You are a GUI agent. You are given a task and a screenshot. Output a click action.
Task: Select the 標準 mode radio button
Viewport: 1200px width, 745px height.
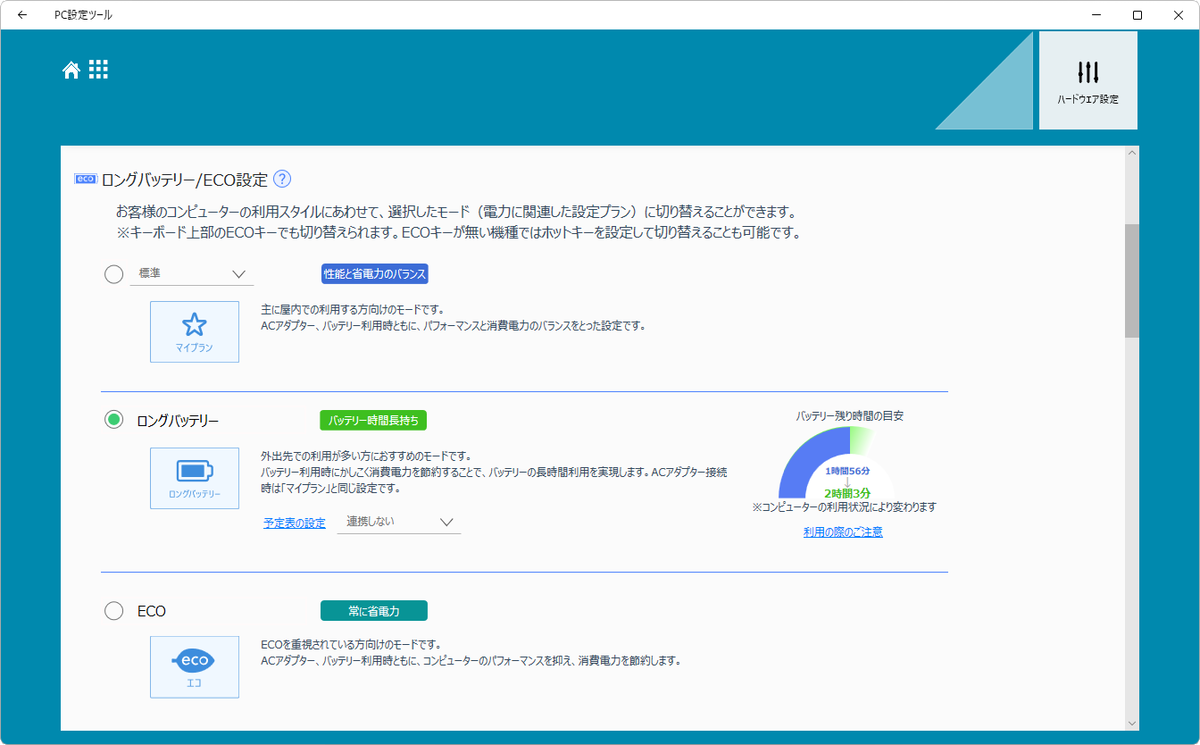(x=114, y=273)
